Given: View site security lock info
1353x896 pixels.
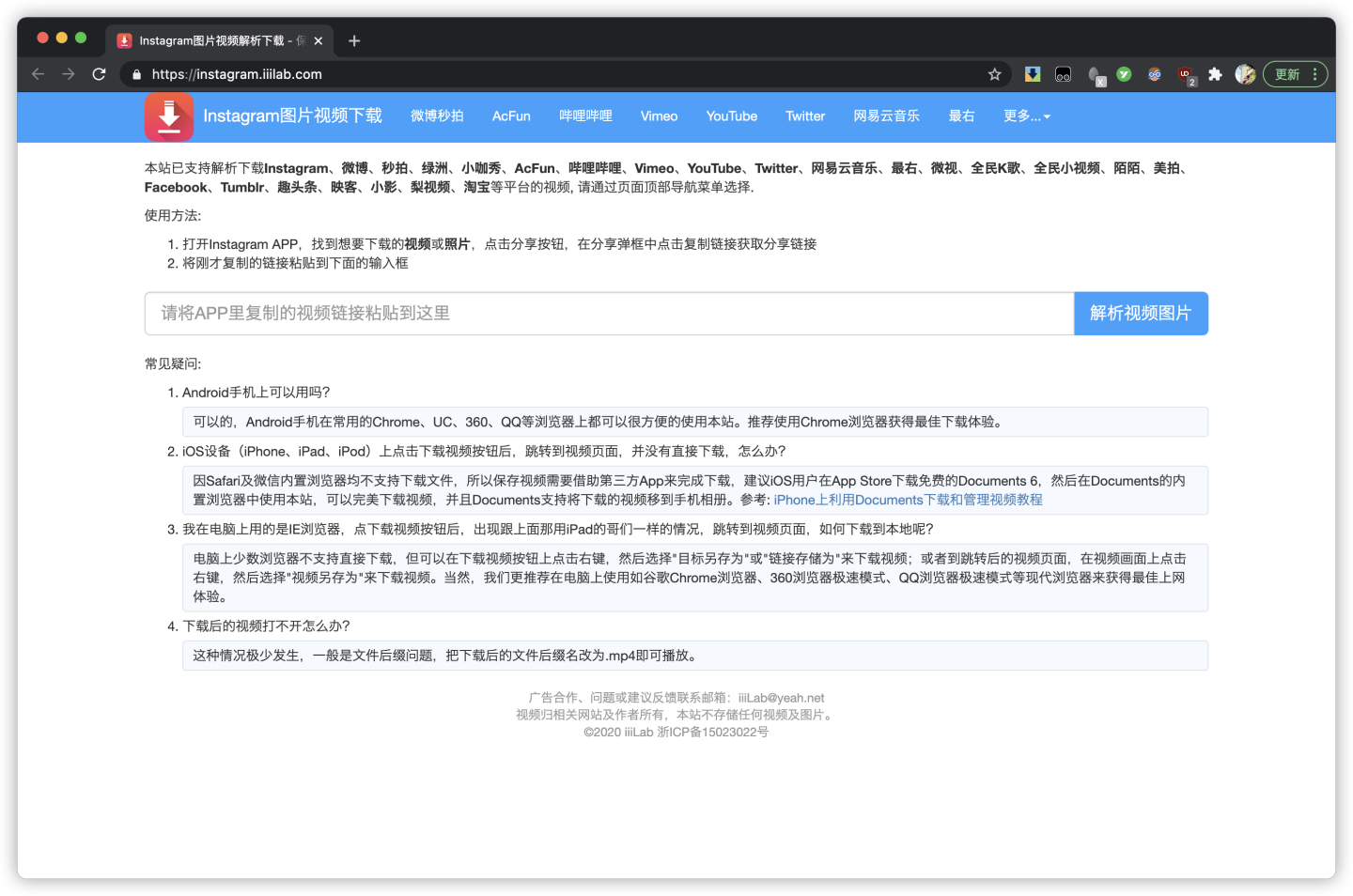Looking at the screenshot, I should click(137, 74).
